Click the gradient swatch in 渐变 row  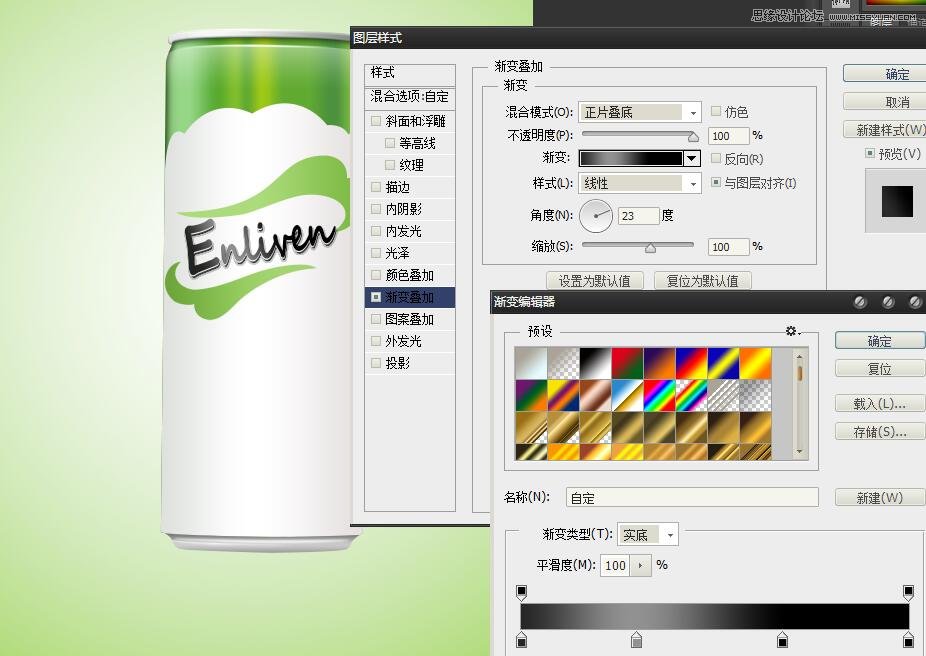(x=631, y=158)
